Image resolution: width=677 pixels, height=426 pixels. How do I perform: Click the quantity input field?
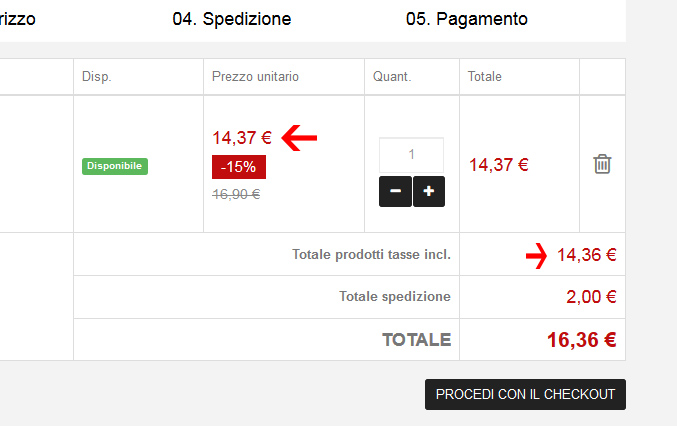(411, 155)
